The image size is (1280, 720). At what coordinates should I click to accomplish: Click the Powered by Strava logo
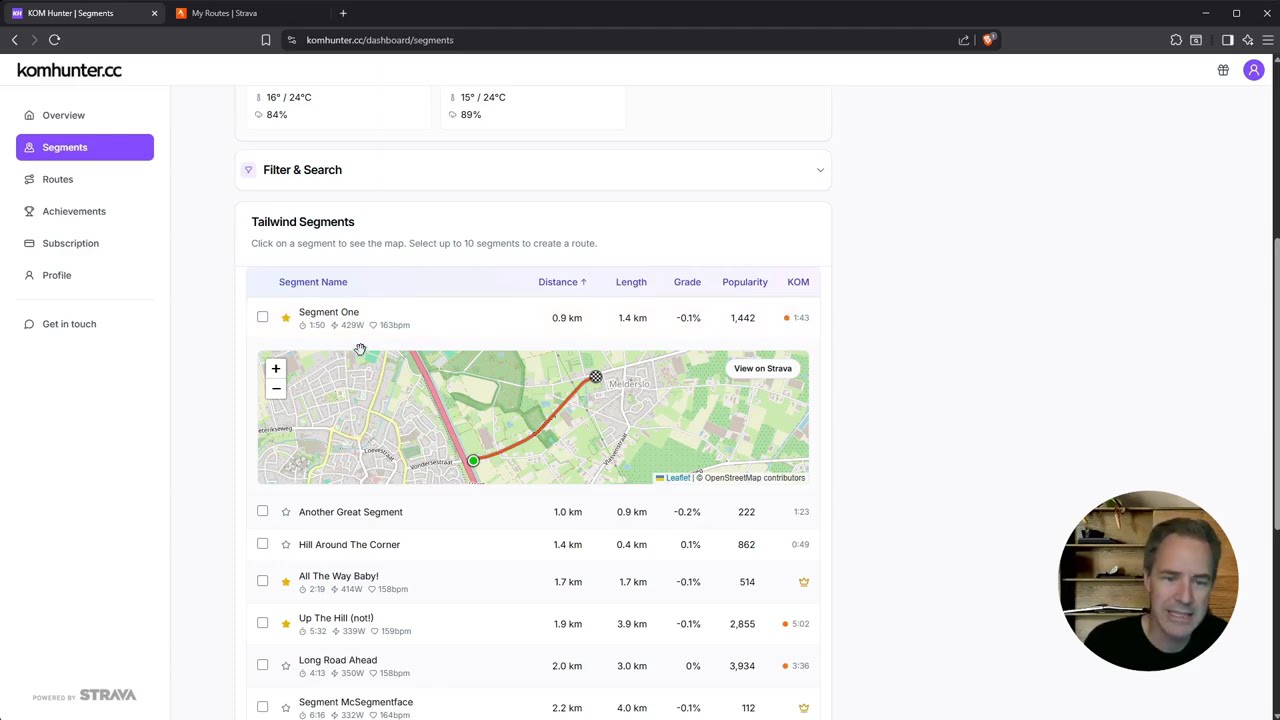coord(84,695)
